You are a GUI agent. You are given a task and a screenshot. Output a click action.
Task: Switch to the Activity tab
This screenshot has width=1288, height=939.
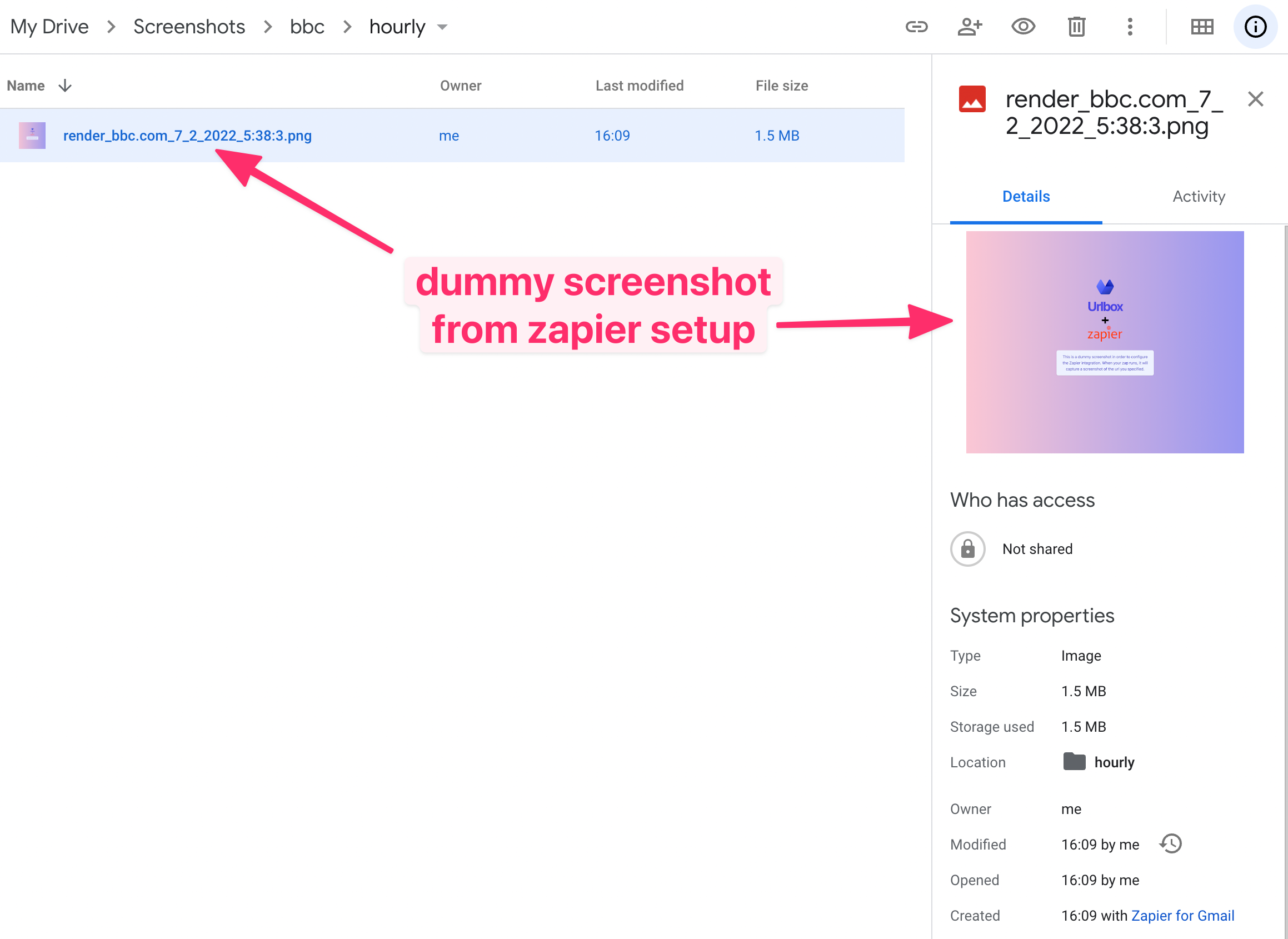click(x=1198, y=196)
